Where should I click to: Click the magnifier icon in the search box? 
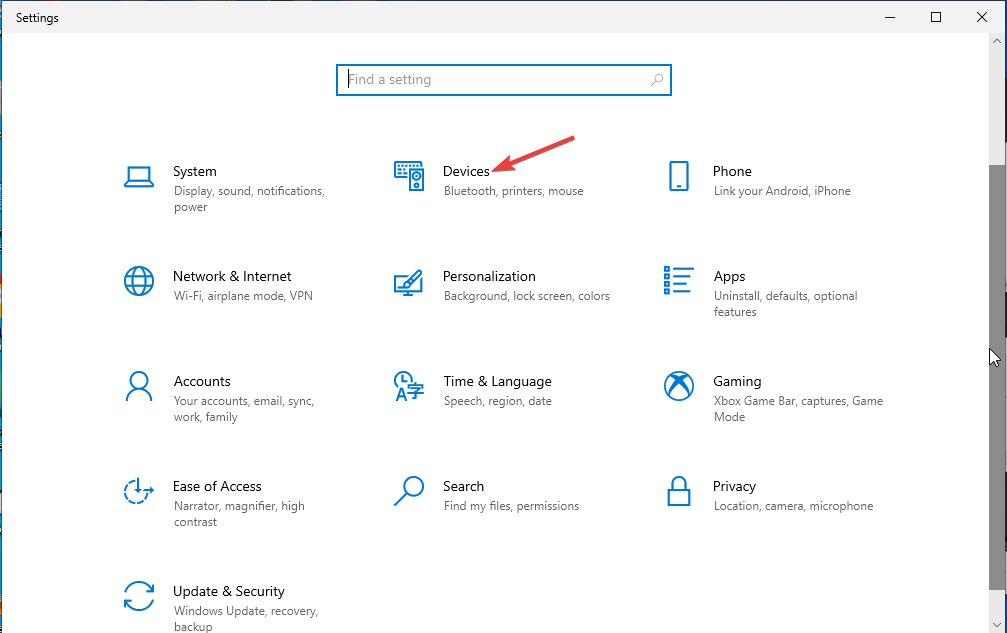coord(656,80)
